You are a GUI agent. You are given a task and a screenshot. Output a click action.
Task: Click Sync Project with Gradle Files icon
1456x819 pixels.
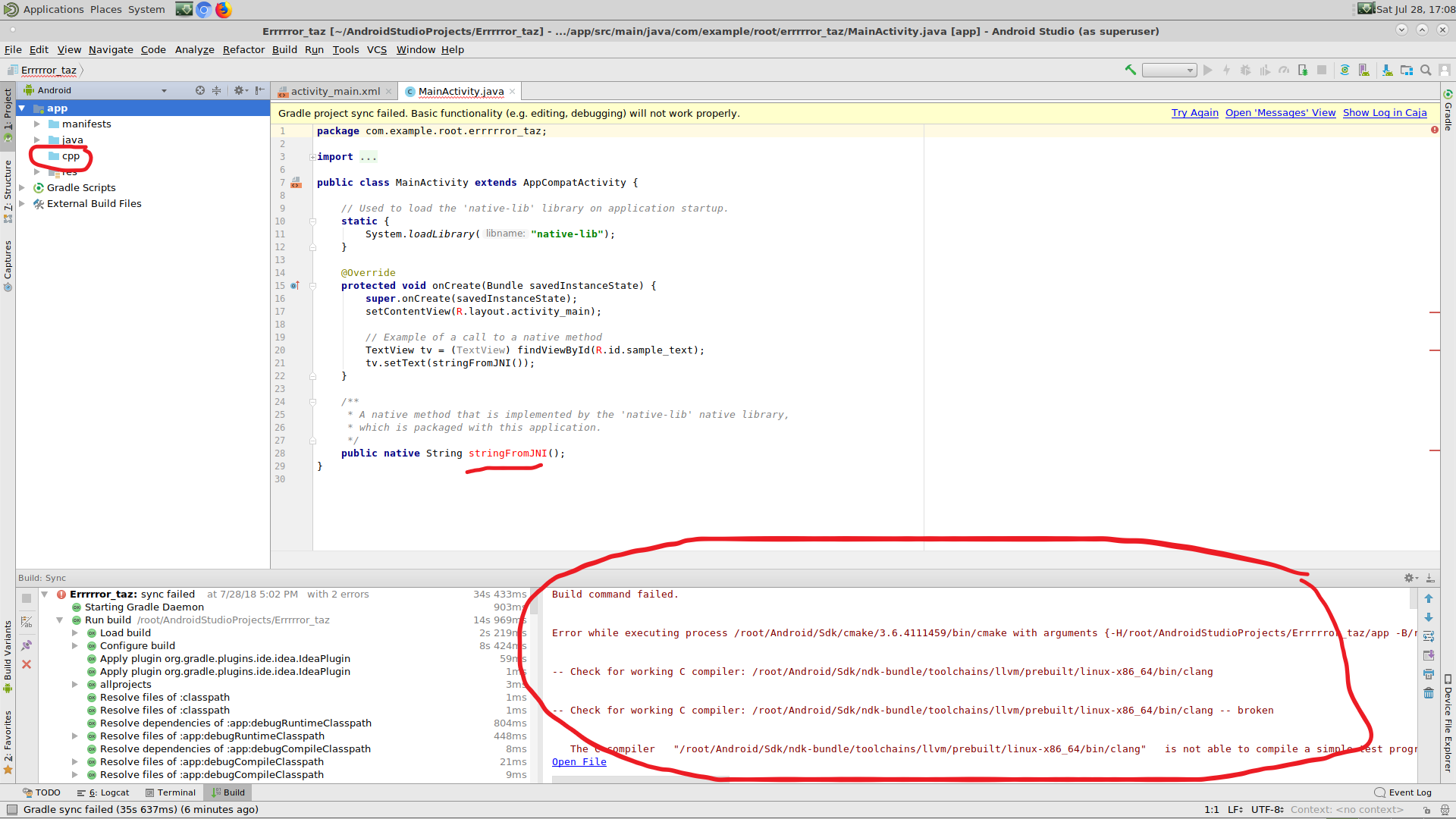point(1345,70)
